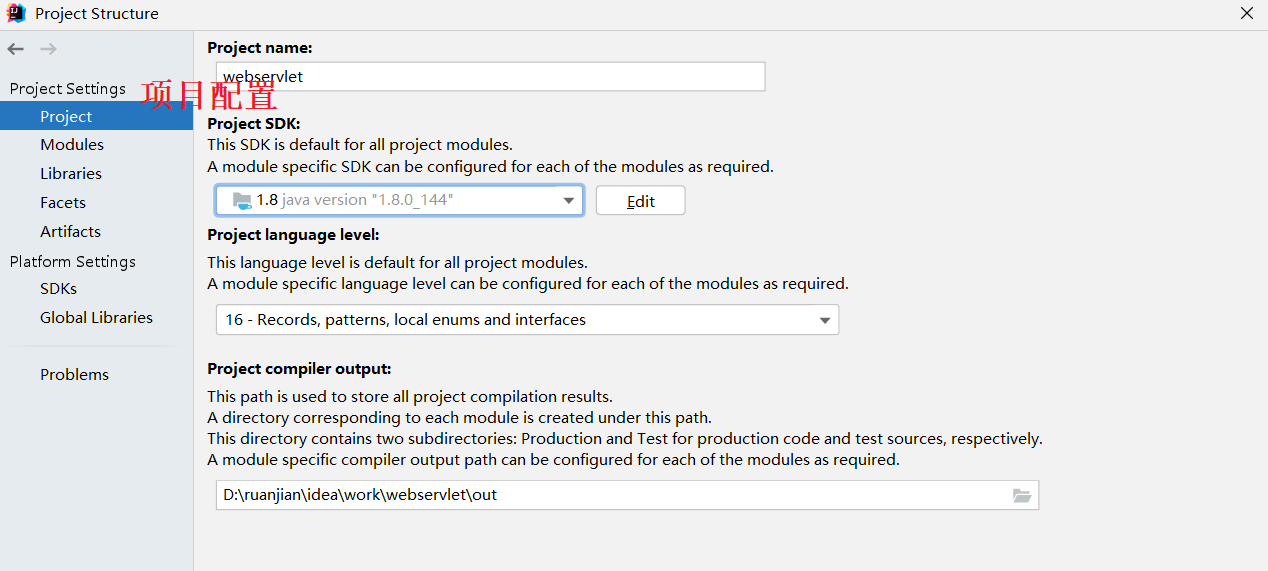Click the SDK folder icon in the combo box
Screen dimensions: 1268x571
(243, 201)
